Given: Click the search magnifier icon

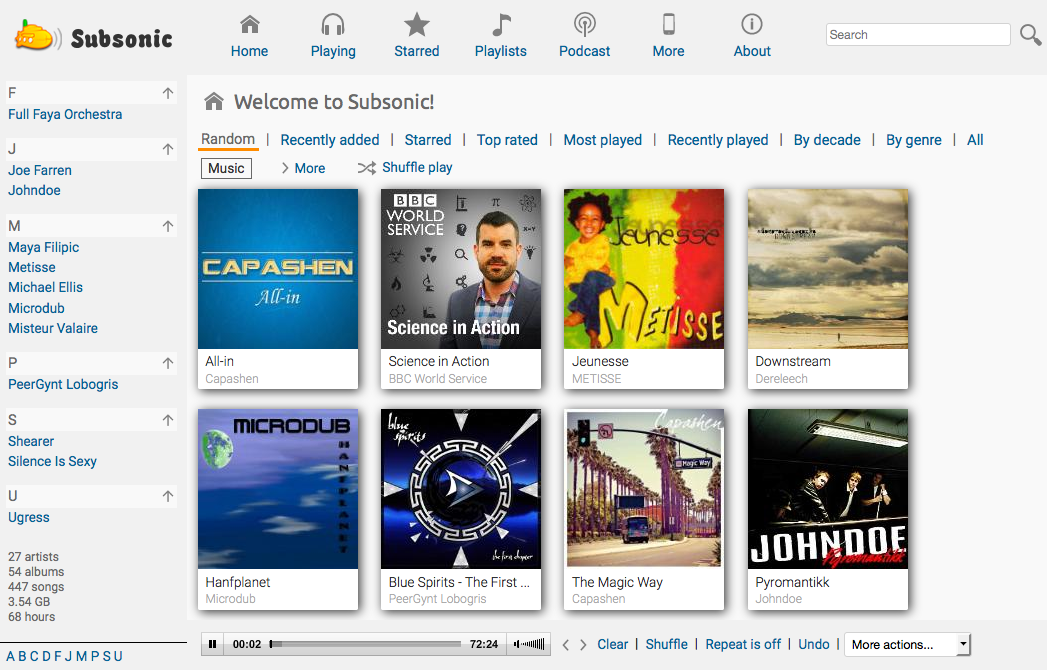Looking at the screenshot, I should click(x=1030, y=35).
